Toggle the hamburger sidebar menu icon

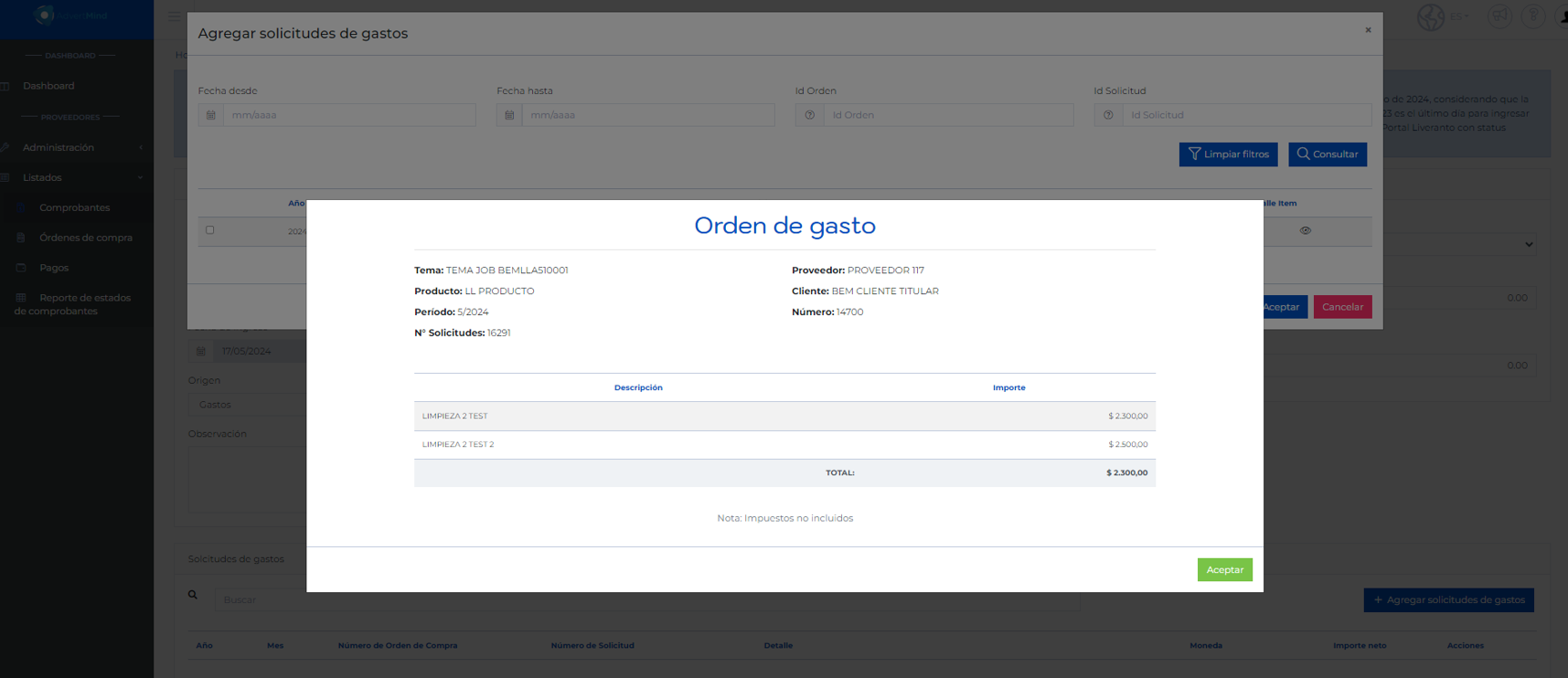(x=174, y=16)
